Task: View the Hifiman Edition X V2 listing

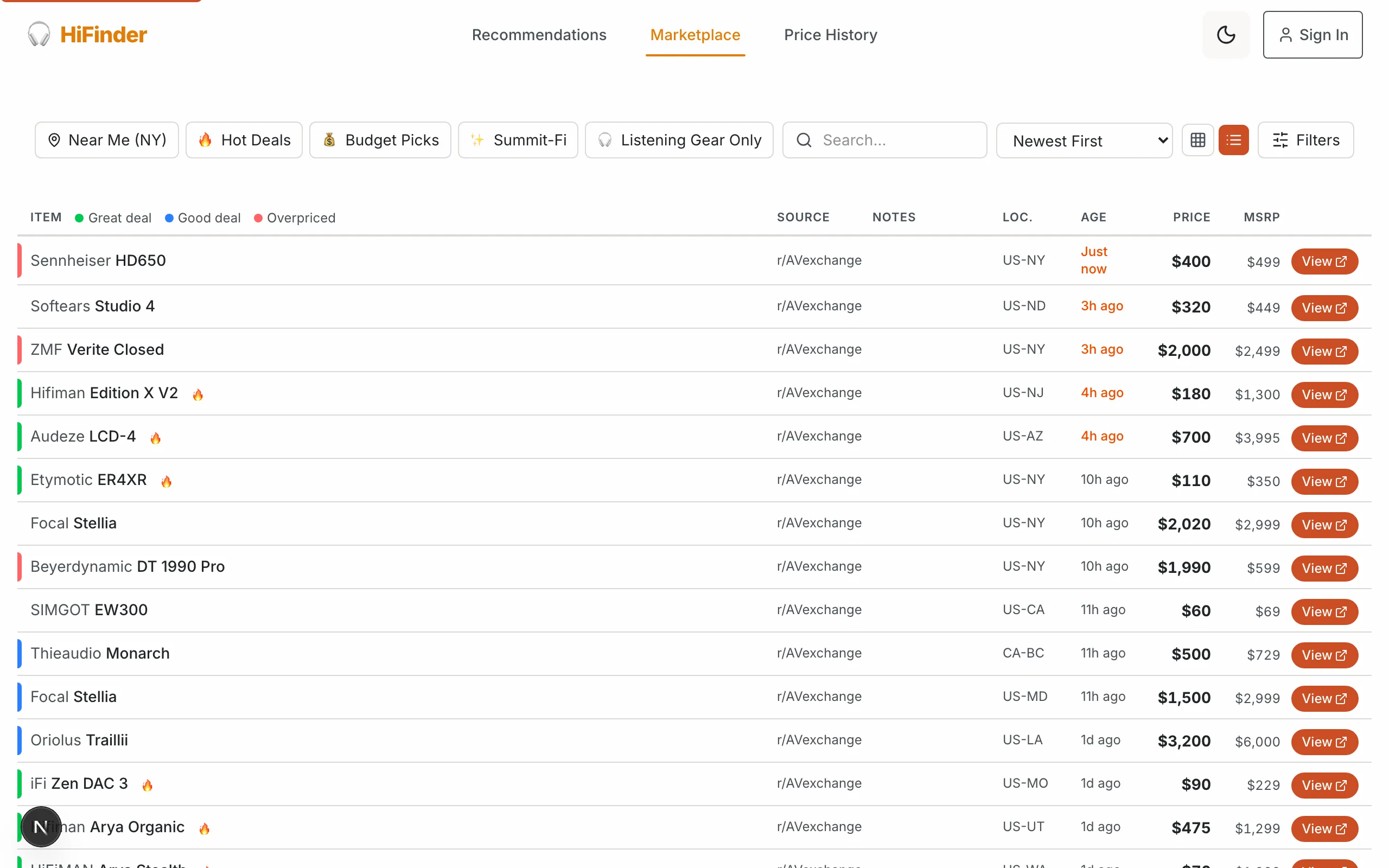Action: point(1324,394)
